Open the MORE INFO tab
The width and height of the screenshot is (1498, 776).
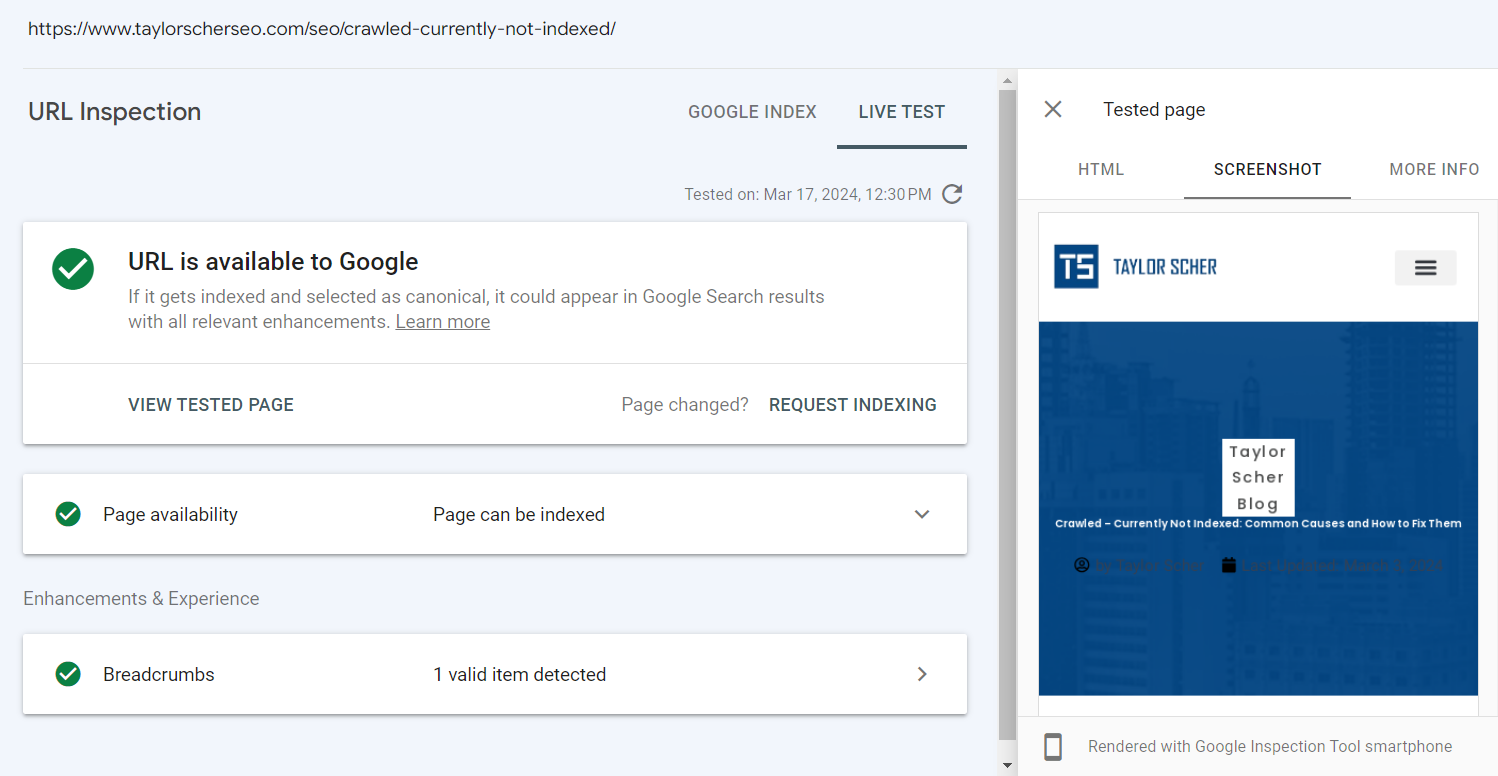click(x=1434, y=169)
